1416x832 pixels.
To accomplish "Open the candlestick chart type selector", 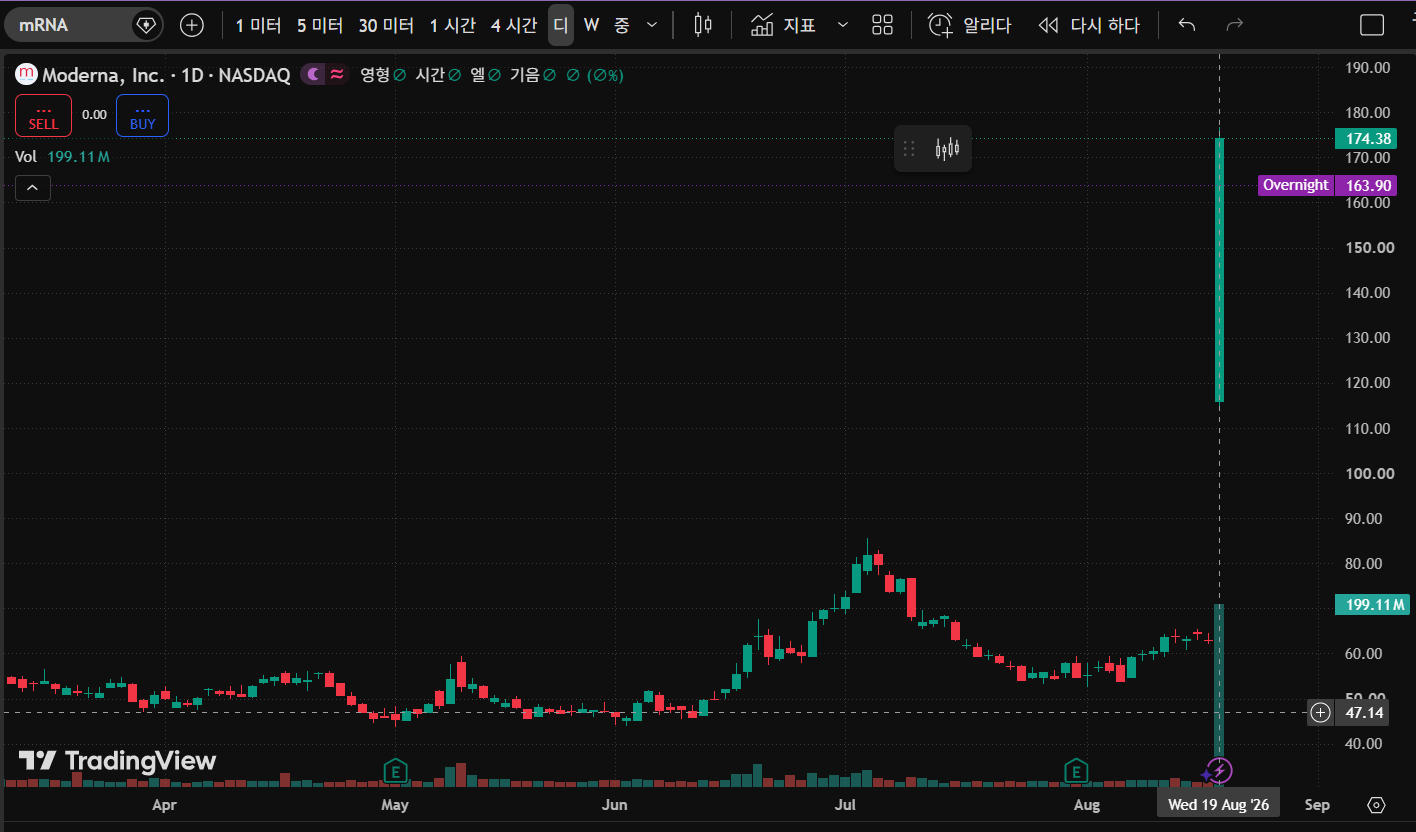I will (x=703, y=25).
